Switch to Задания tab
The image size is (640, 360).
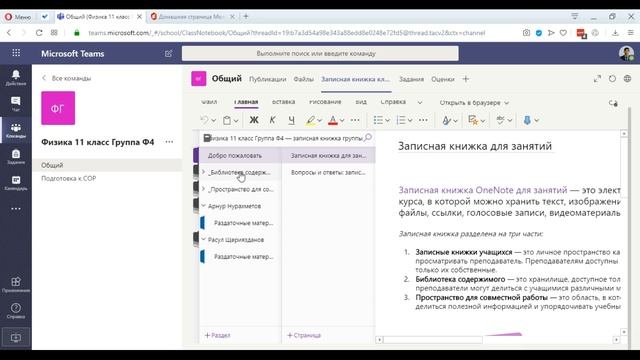(x=411, y=79)
